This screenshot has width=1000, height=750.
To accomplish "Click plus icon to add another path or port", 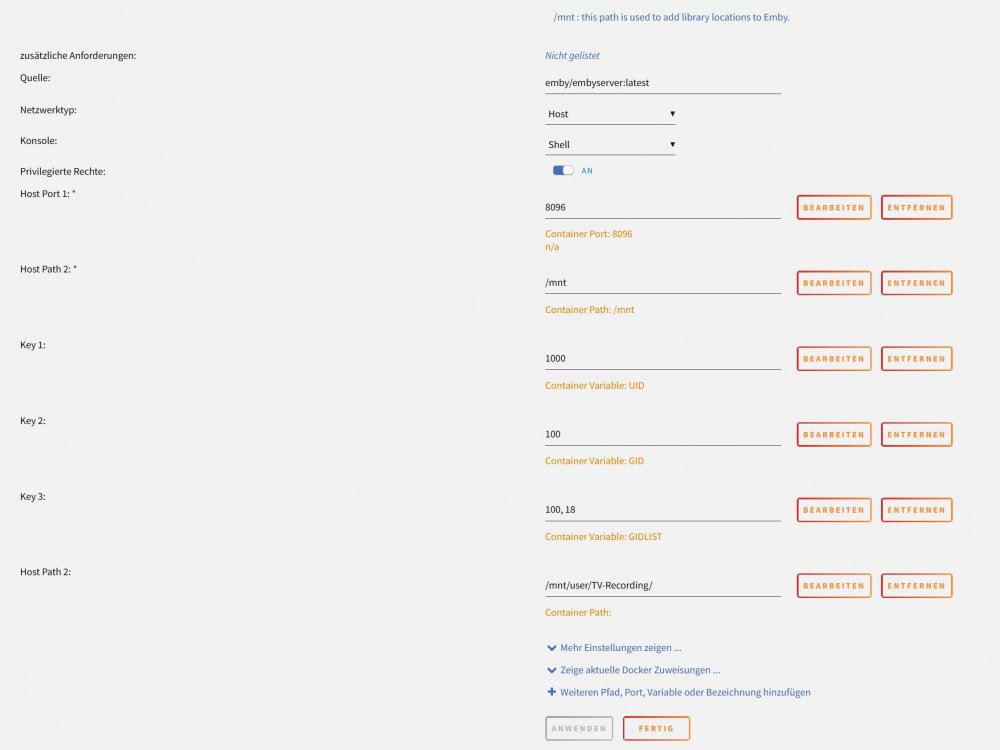I will 552,692.
